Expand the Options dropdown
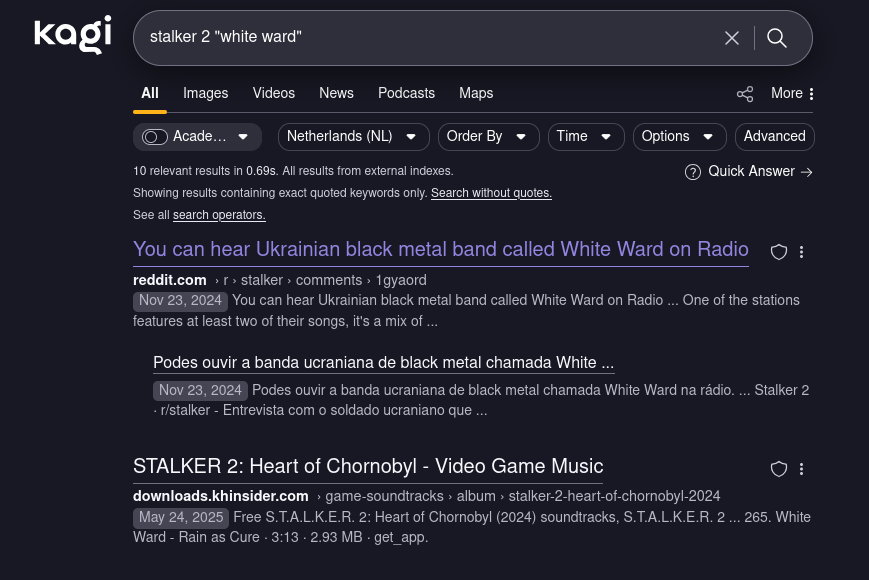Screen dimensions: 869x580 point(679,137)
